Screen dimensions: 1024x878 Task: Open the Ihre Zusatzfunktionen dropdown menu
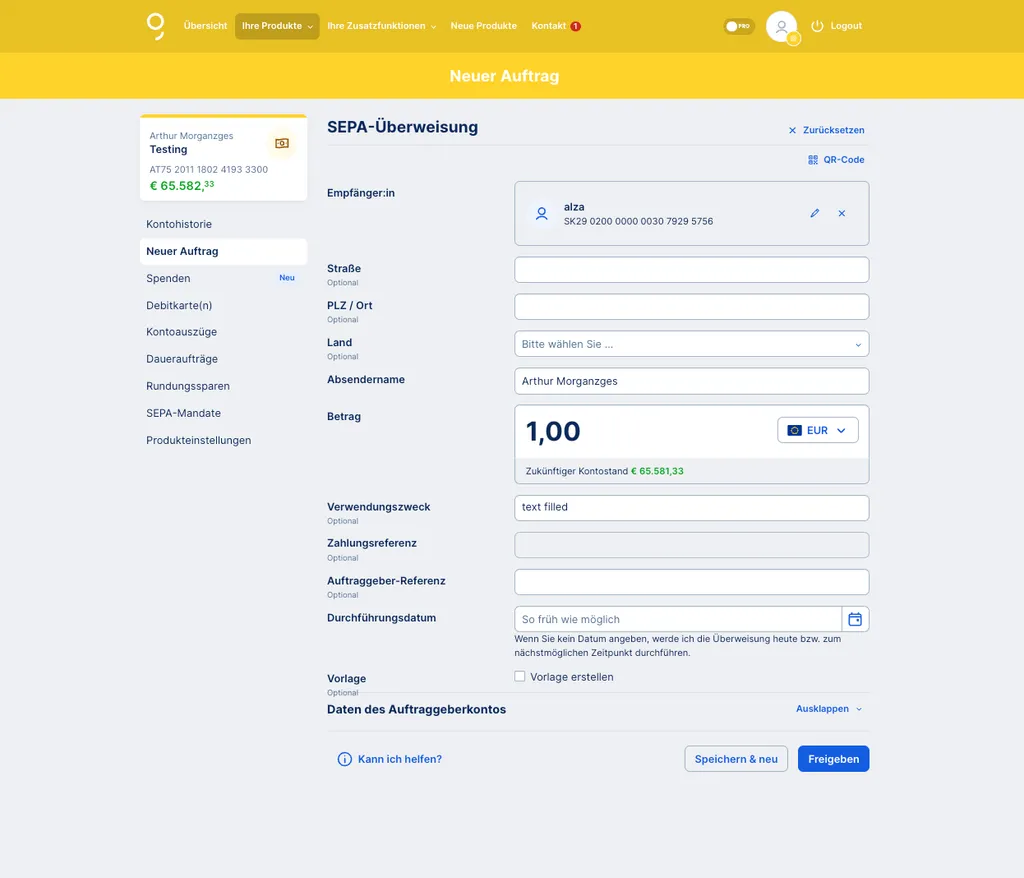pyautogui.click(x=381, y=26)
